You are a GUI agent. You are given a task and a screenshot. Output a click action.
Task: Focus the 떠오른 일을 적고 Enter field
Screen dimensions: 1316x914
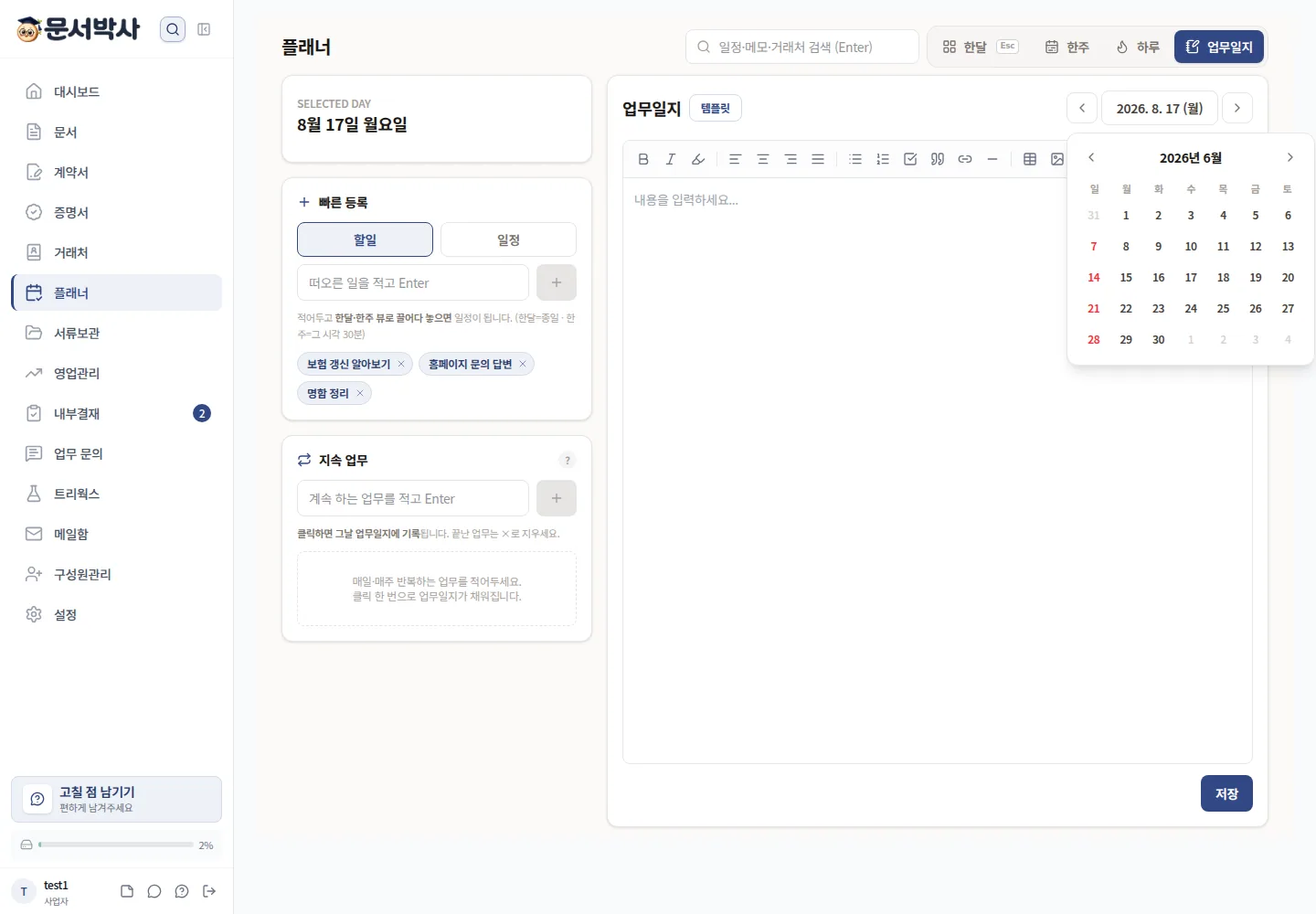point(413,282)
